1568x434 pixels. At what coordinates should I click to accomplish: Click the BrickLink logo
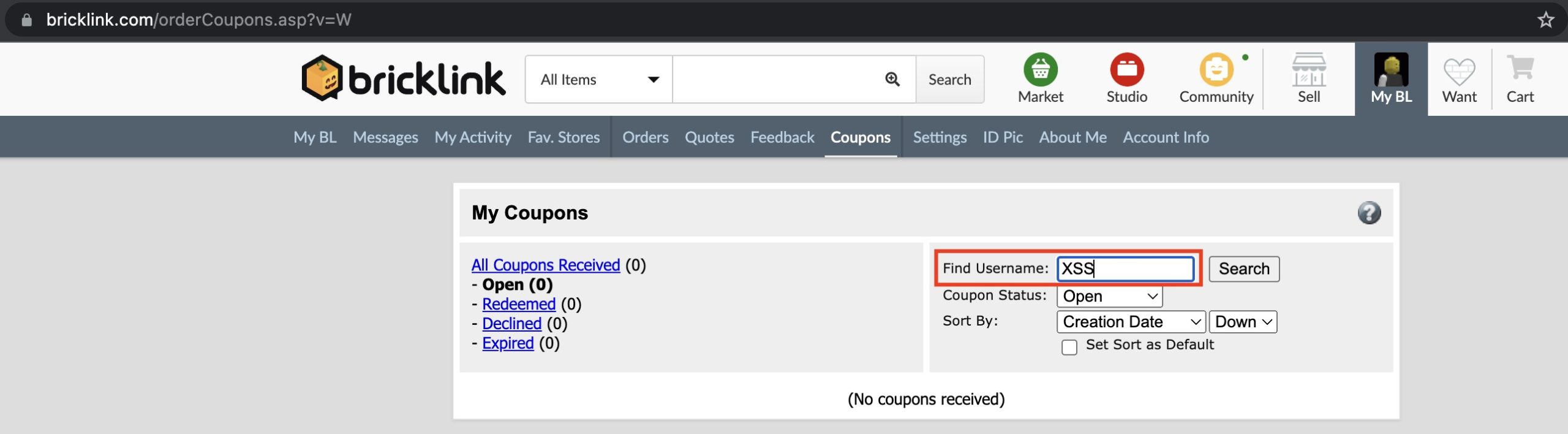[x=403, y=78]
